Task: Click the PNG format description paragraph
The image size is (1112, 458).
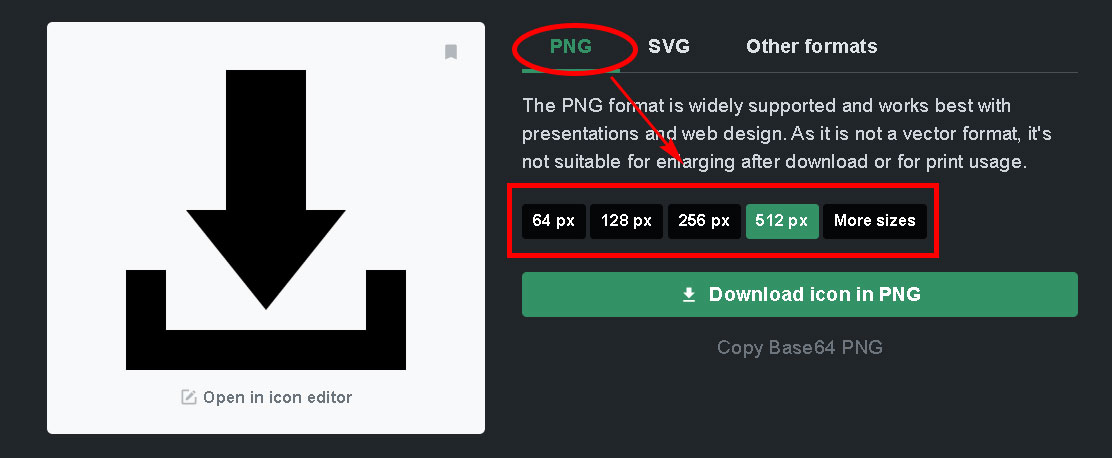Action: click(774, 134)
